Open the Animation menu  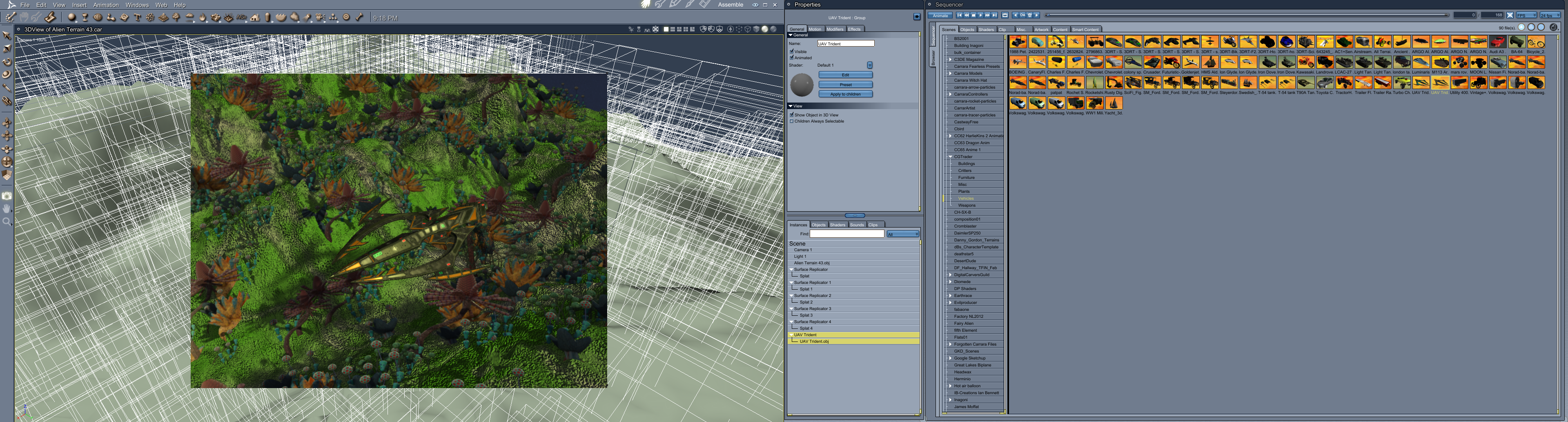106,5
